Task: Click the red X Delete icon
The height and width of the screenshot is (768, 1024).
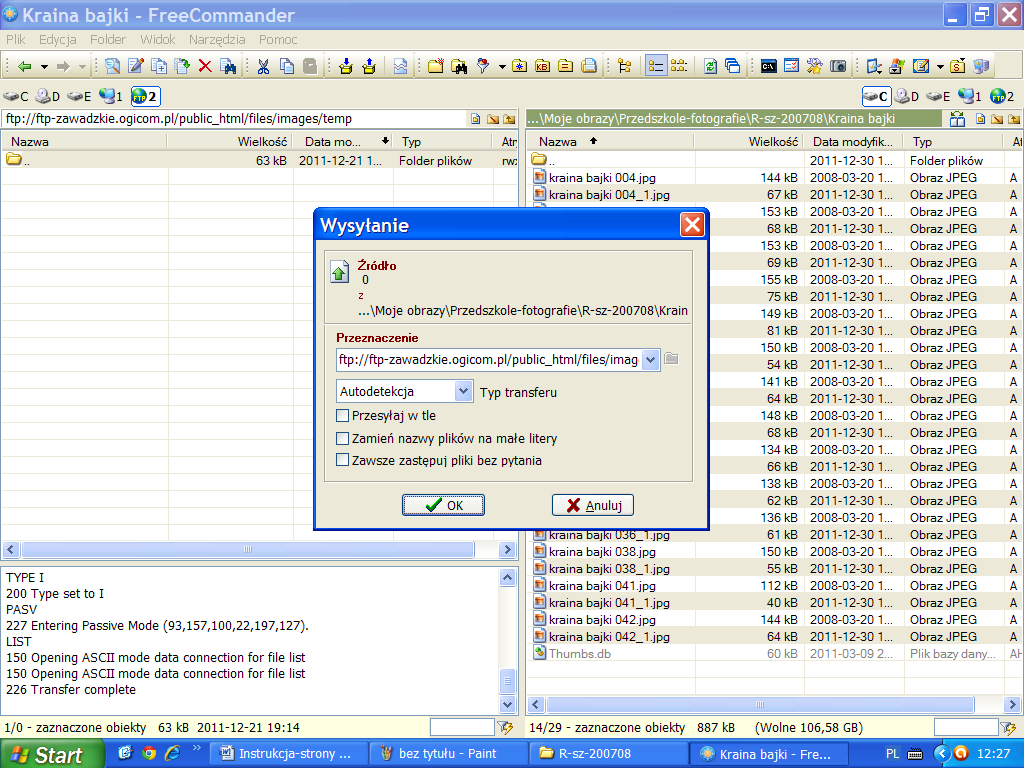Action: [205, 66]
